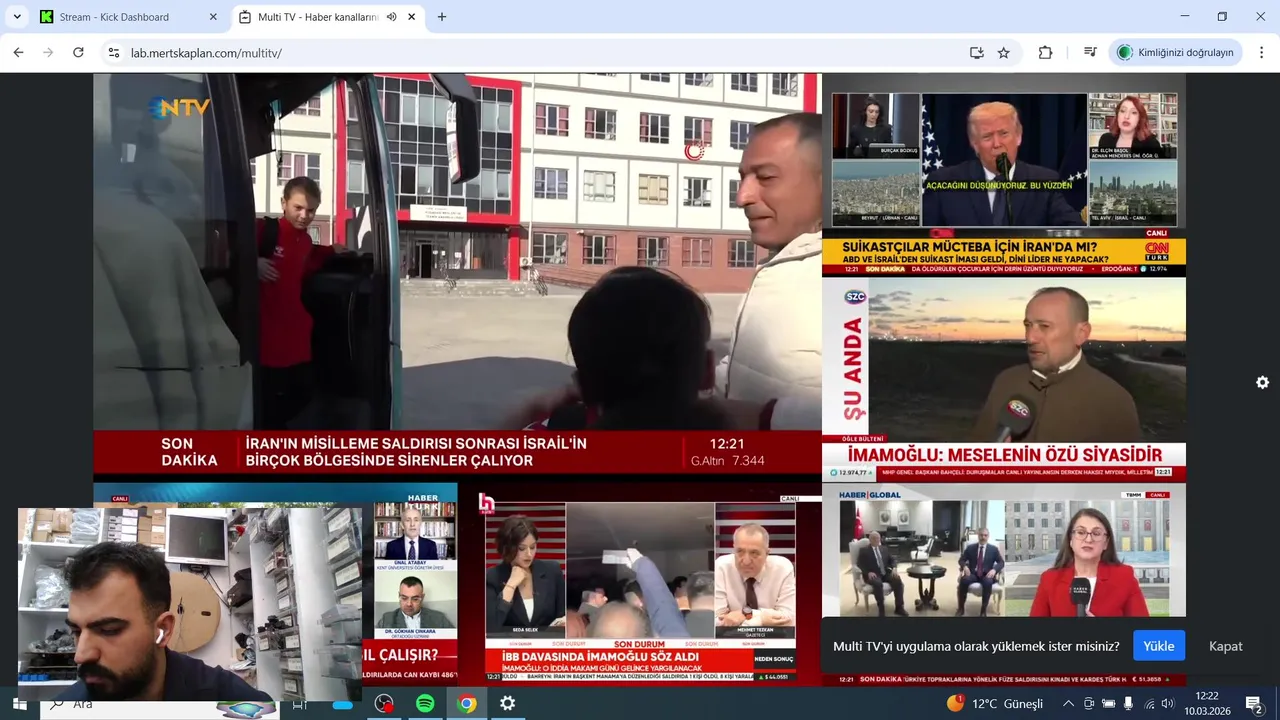
Task: Open the Multi TV settings gear
Action: pos(1262,383)
